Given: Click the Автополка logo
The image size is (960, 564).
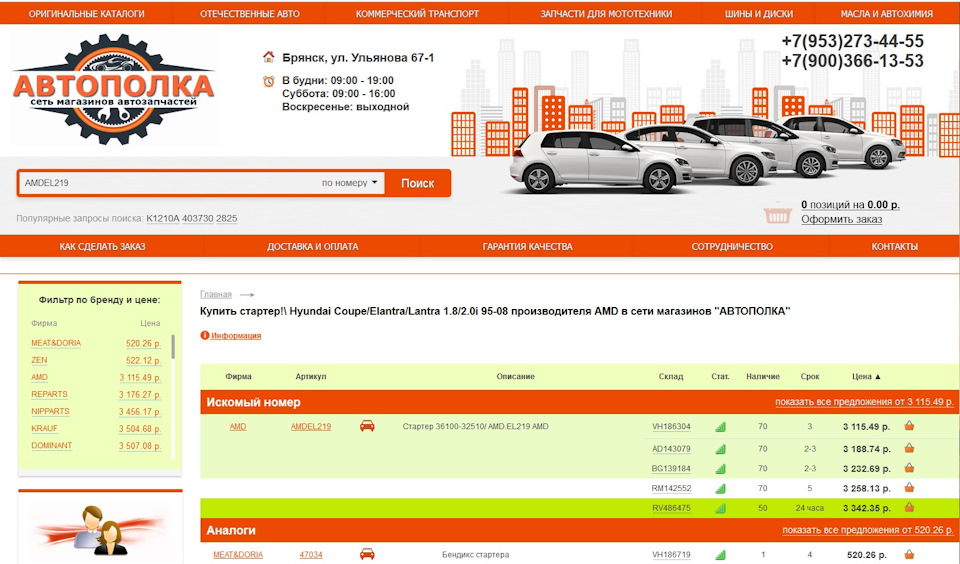Looking at the screenshot, I should [113, 89].
